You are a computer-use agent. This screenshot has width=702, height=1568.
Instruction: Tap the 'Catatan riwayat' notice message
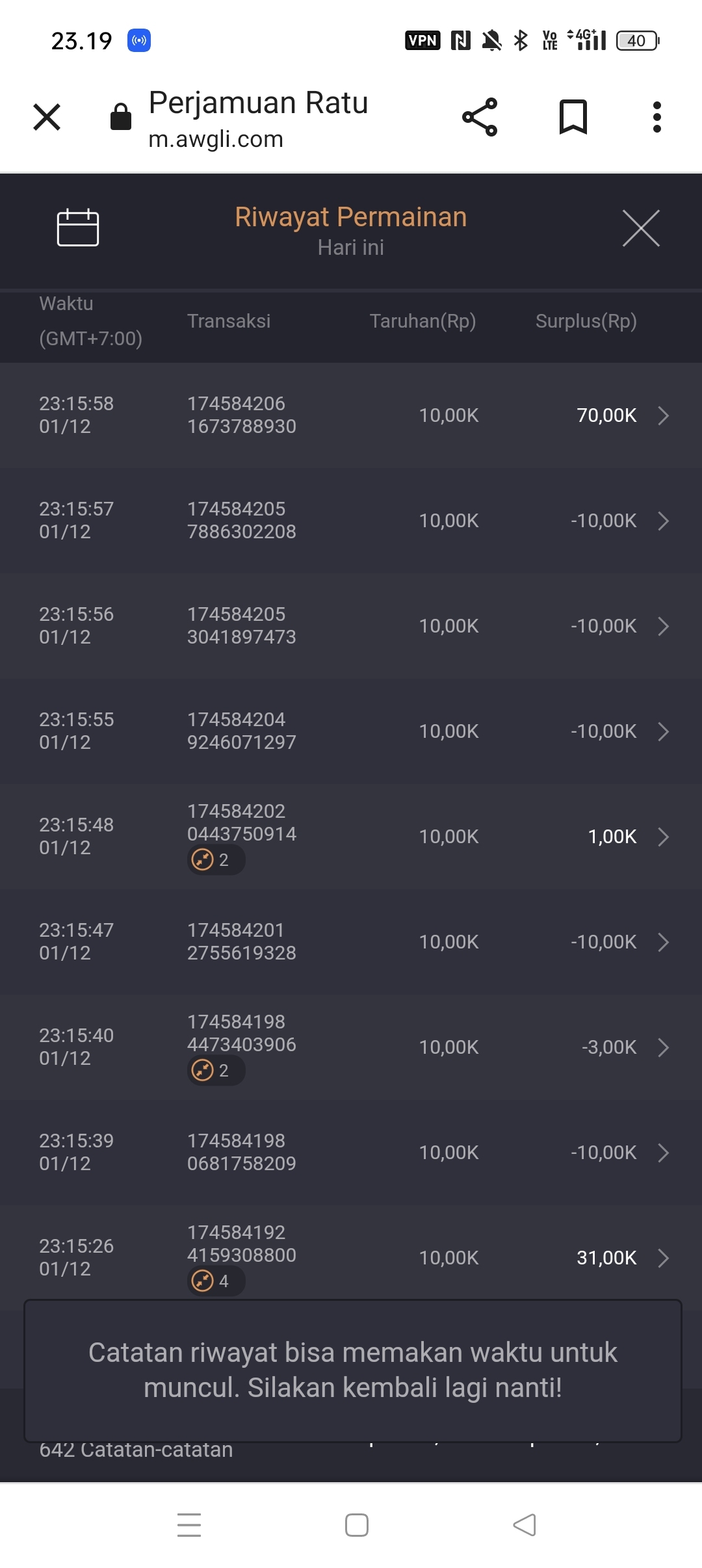point(352,1370)
